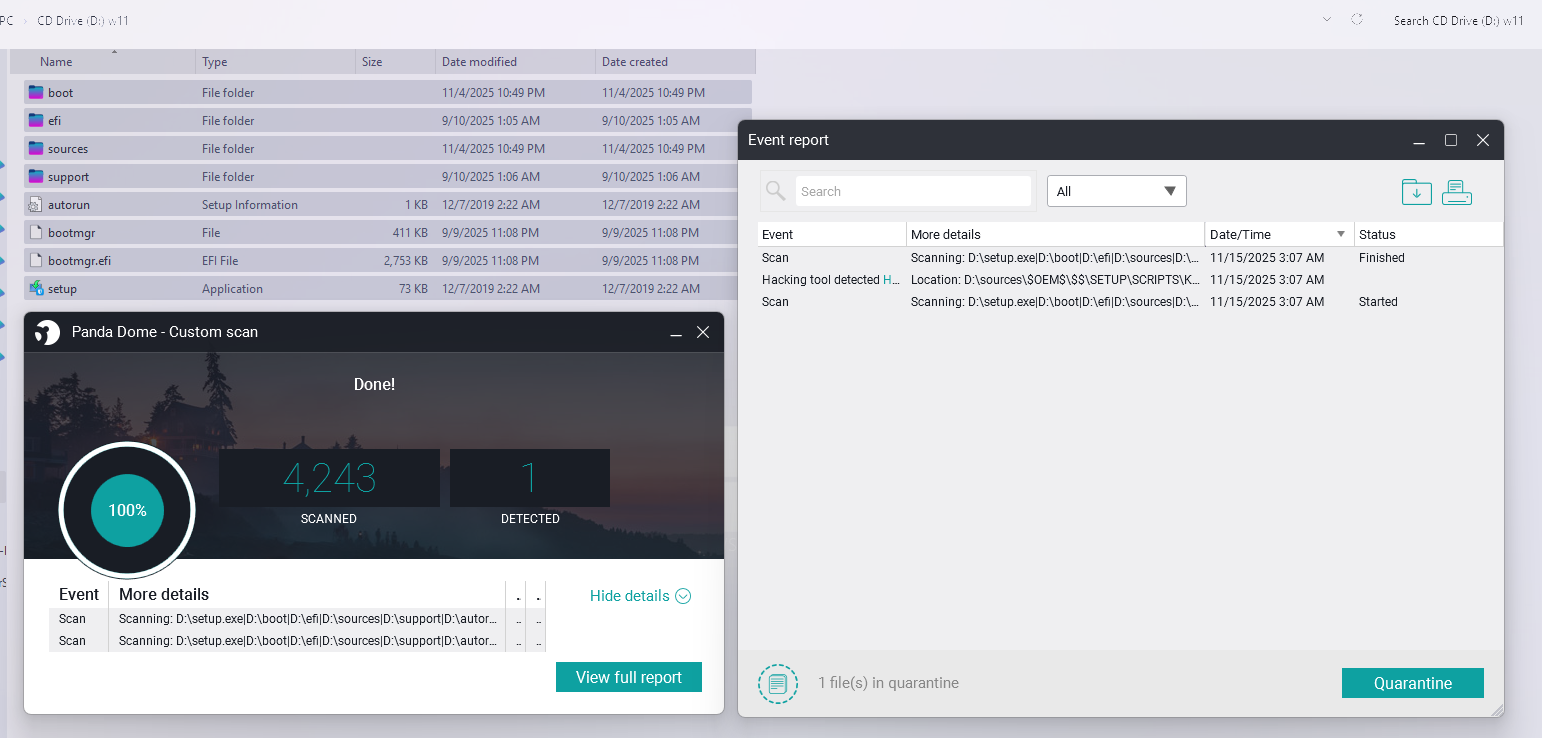Click the 1 file(s) in quarantine text
Screen dimensions: 1542x738
[888, 684]
